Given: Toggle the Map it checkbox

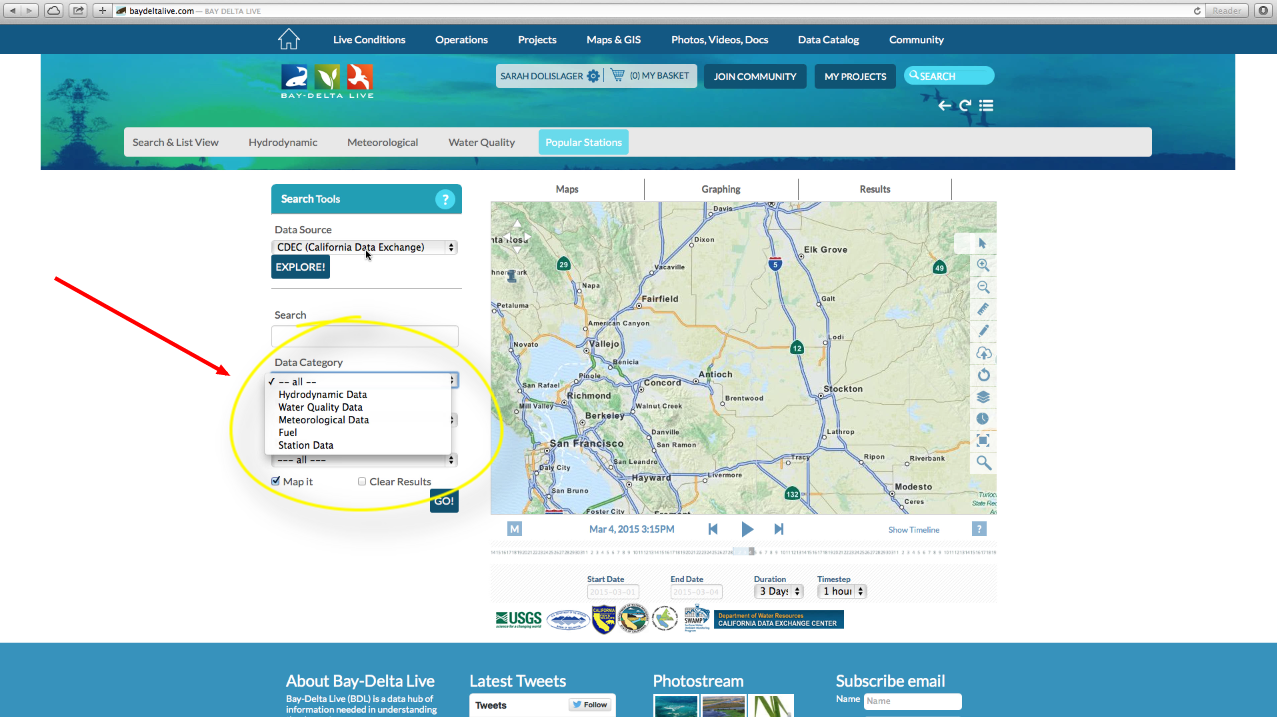Looking at the screenshot, I should (x=276, y=481).
